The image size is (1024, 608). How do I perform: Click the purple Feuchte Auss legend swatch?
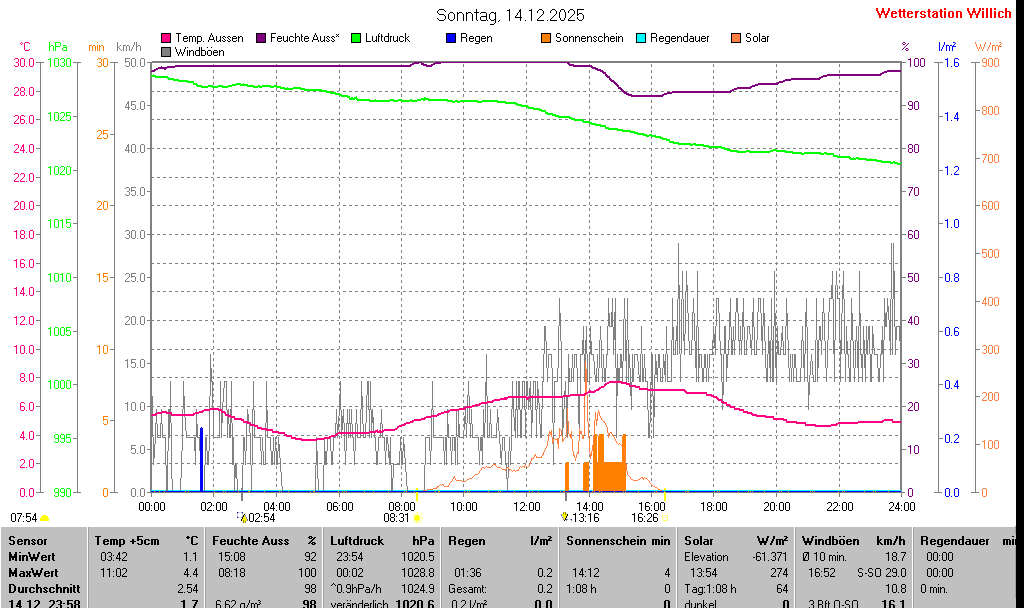[262, 38]
